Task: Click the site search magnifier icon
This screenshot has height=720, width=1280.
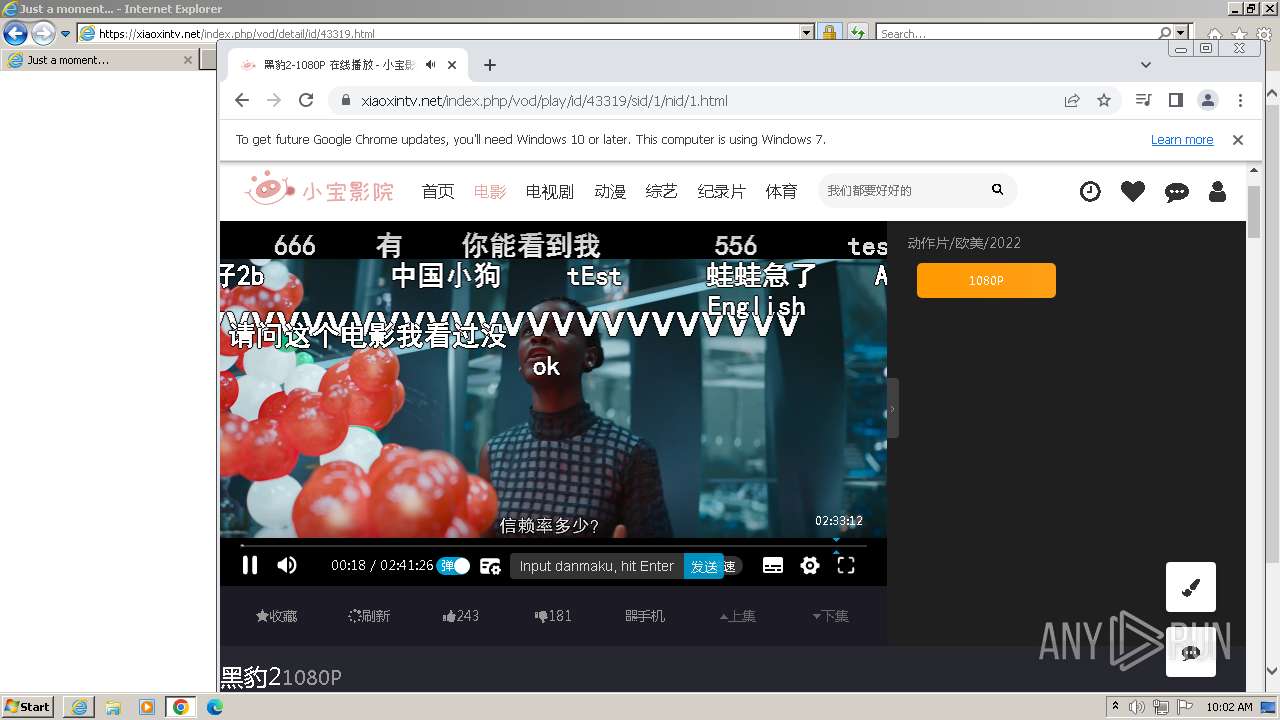Action: click(x=997, y=190)
